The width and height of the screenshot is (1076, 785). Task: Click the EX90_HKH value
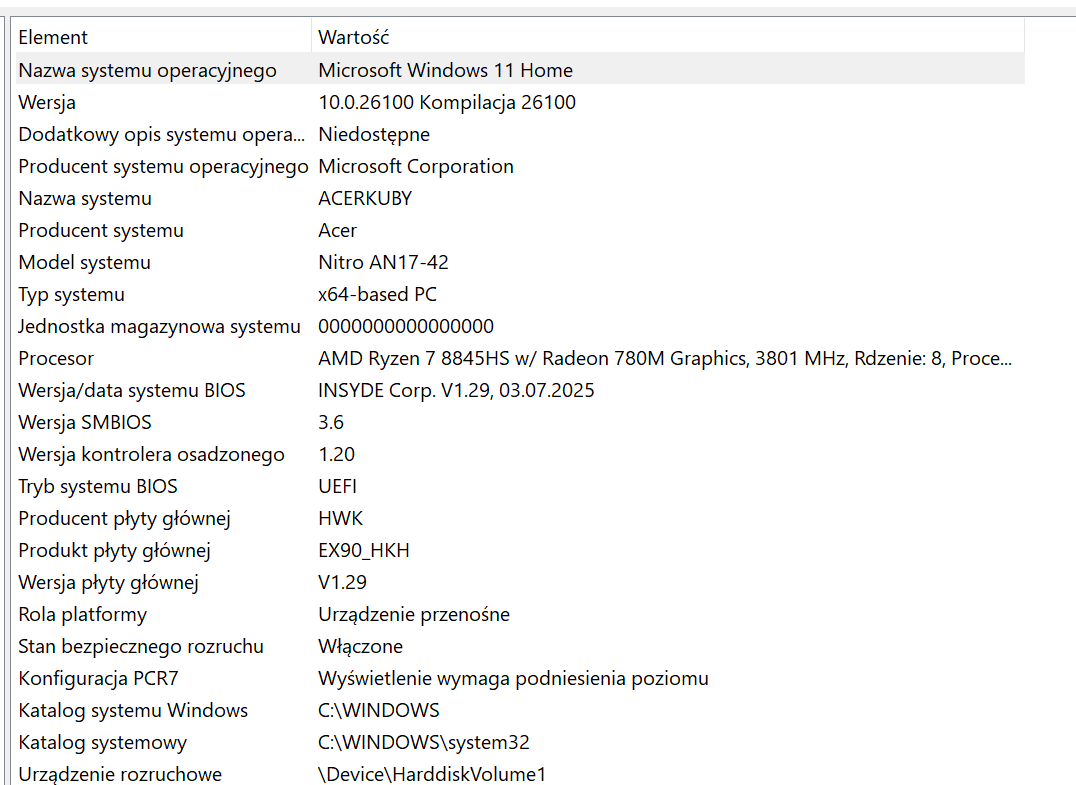pyautogui.click(x=364, y=550)
